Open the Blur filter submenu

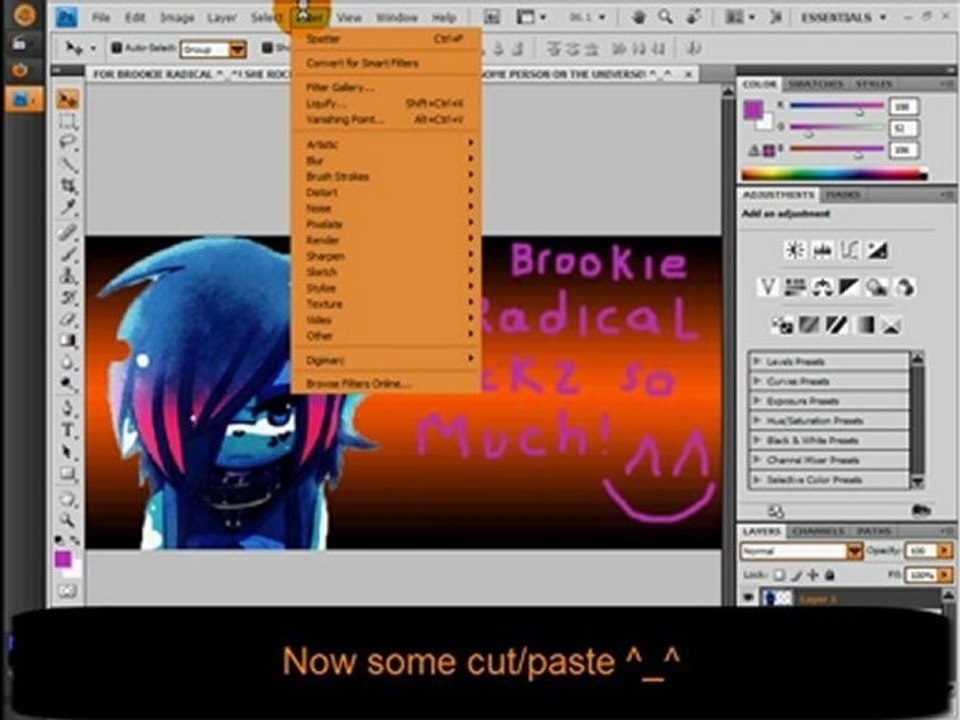tap(386, 160)
